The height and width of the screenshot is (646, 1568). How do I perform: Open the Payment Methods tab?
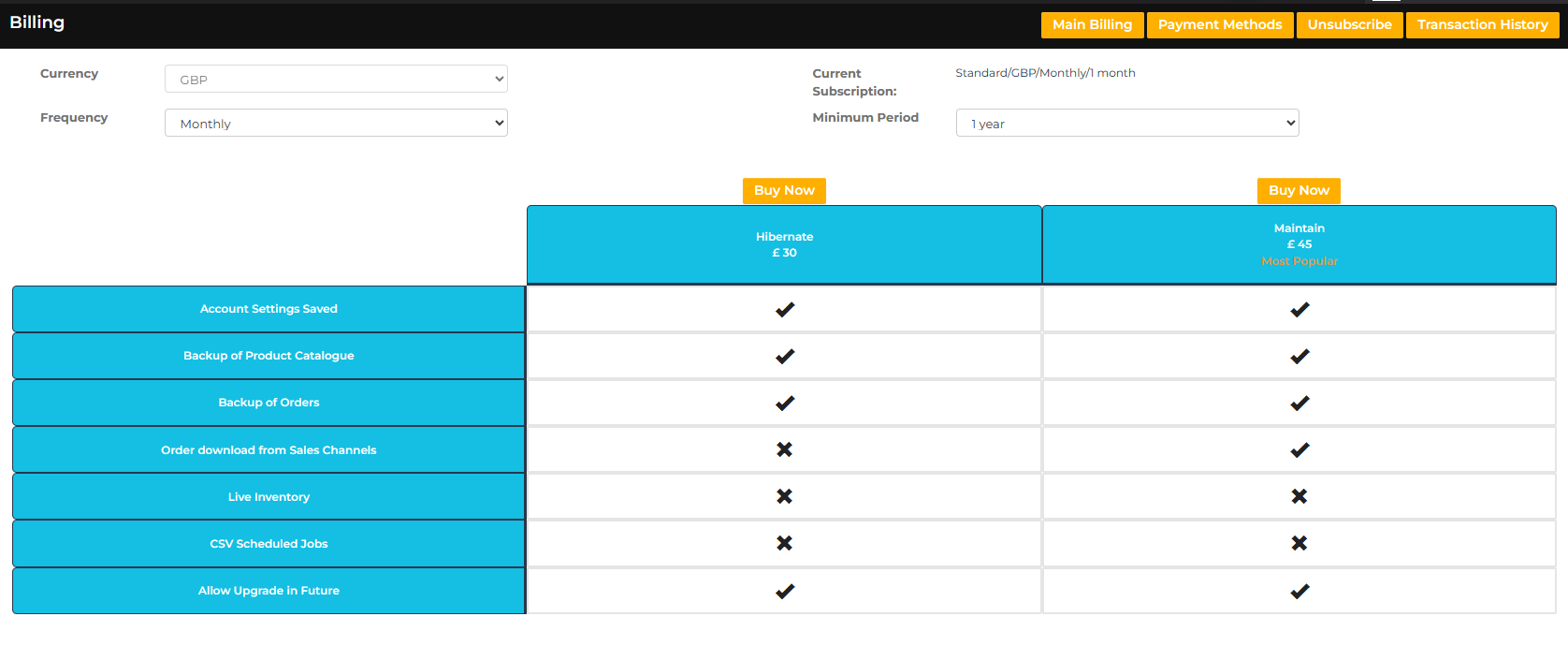click(x=1219, y=25)
